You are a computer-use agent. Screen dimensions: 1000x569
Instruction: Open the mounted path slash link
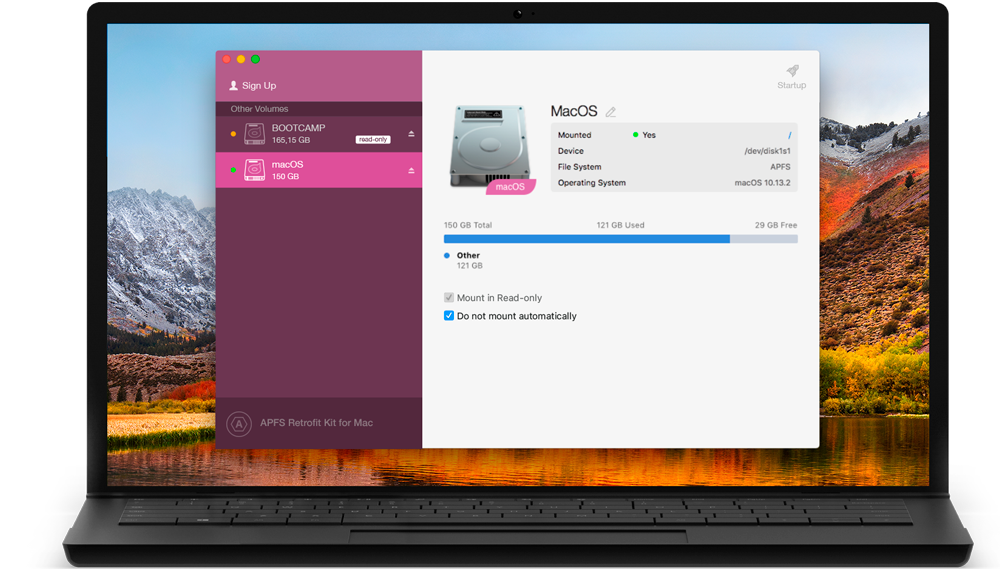pos(789,135)
